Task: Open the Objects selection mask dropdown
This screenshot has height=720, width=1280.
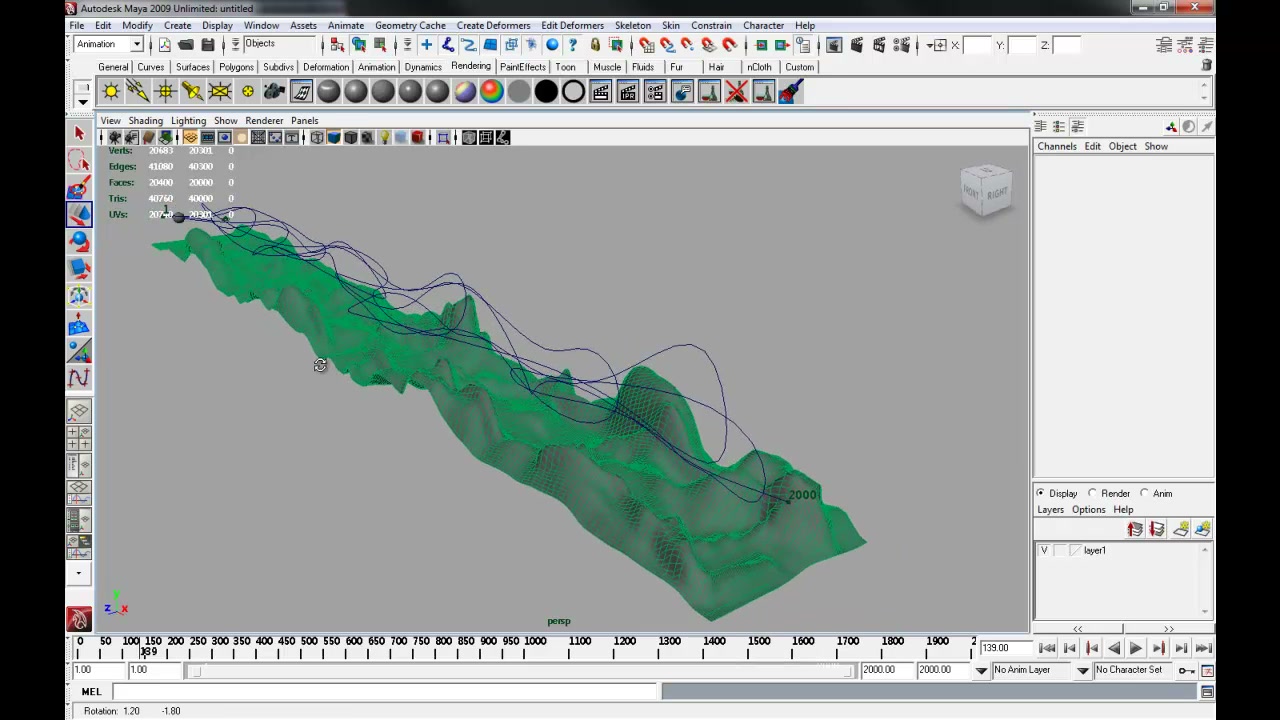Action: click(x=236, y=44)
